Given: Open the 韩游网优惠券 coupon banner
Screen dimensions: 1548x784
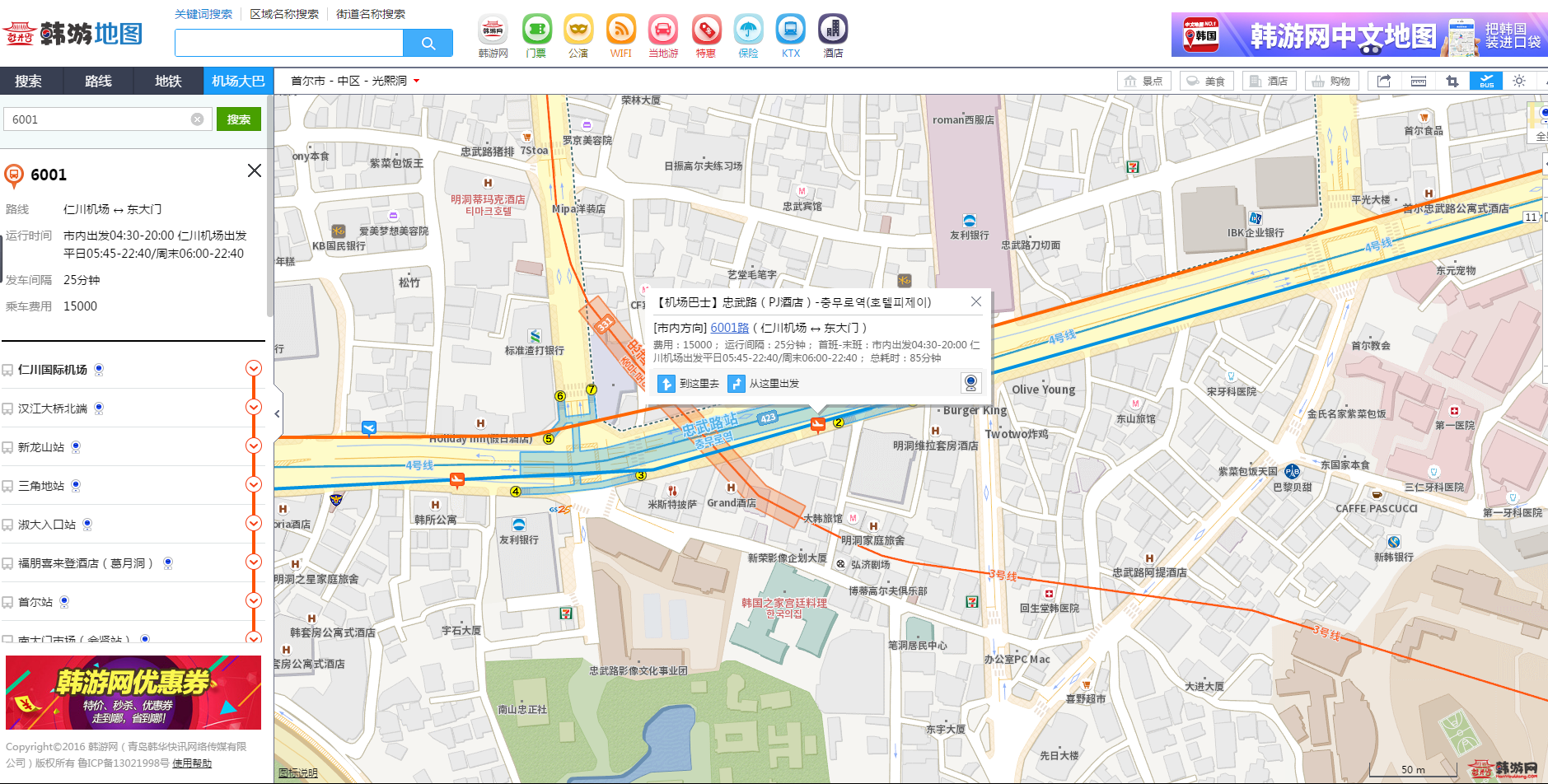Looking at the screenshot, I should (x=133, y=693).
